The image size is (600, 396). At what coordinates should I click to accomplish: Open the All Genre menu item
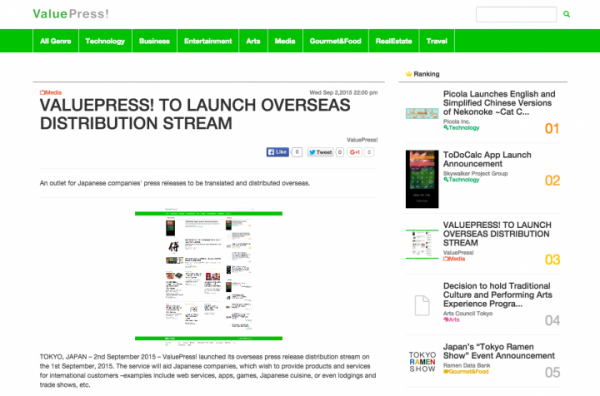point(55,41)
